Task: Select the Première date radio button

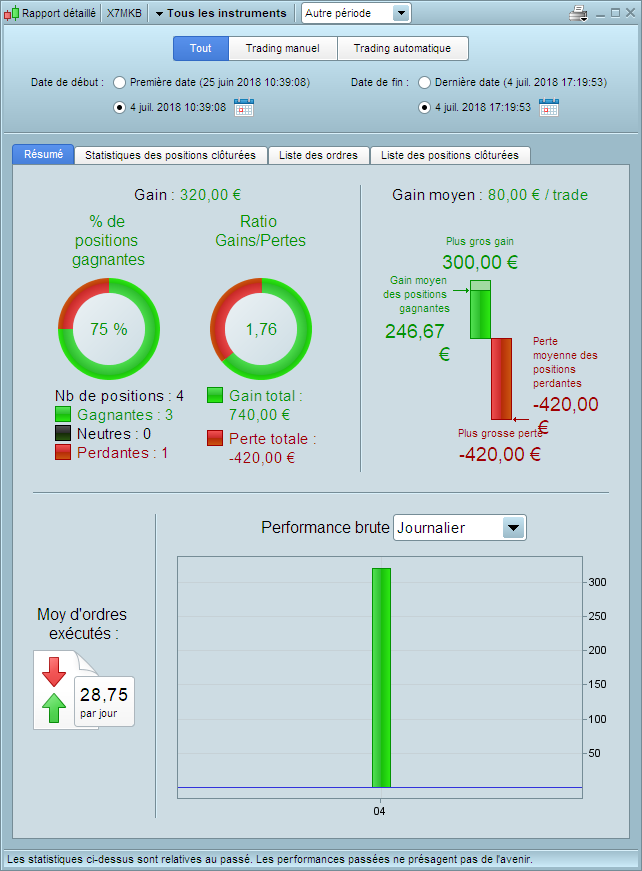Action: (x=119, y=83)
